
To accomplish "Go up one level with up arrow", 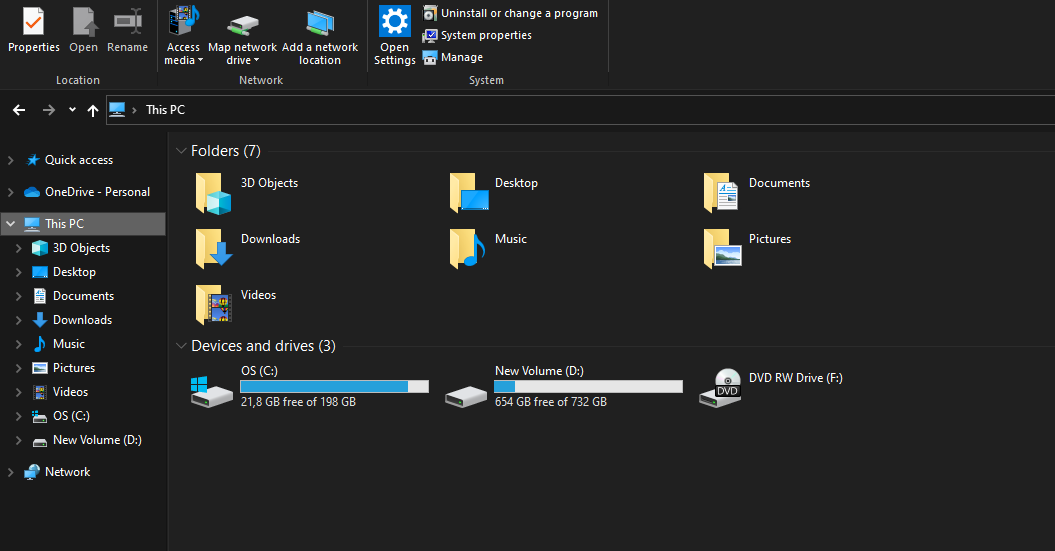I will [x=93, y=110].
